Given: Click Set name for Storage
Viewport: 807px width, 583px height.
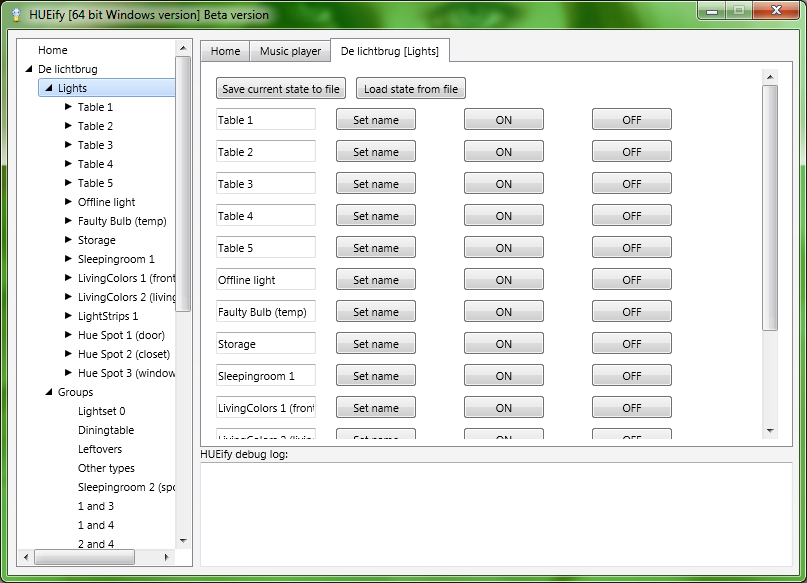Looking at the screenshot, I should coord(376,343).
